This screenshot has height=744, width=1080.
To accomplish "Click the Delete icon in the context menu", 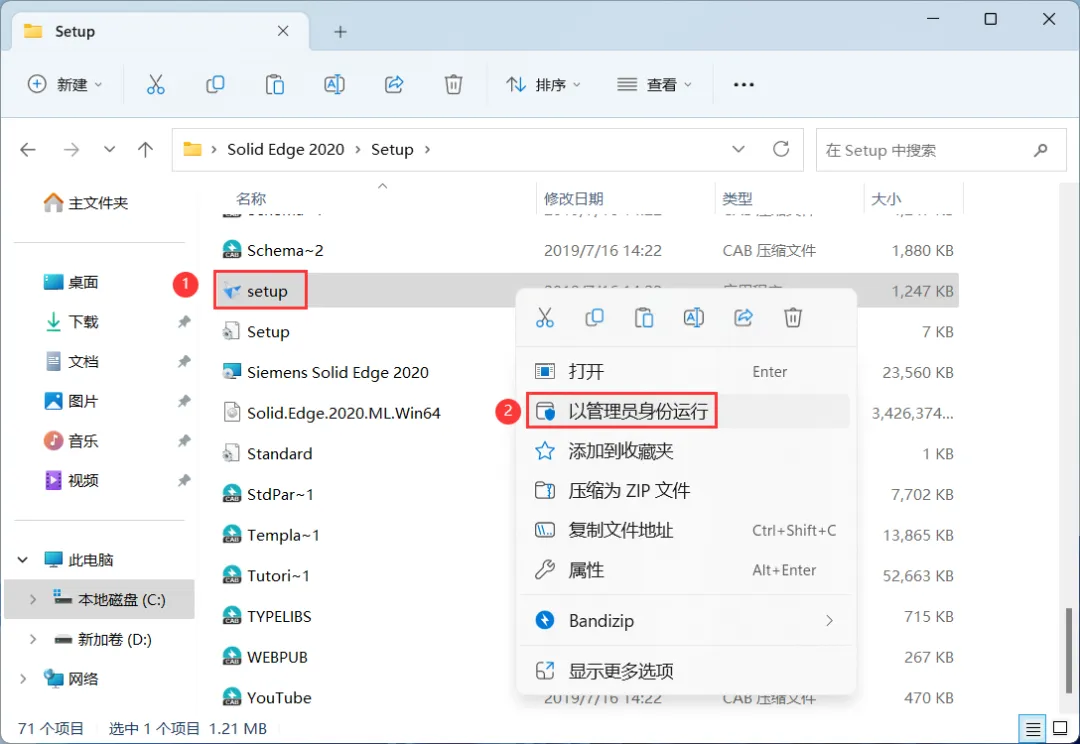I will pyautogui.click(x=793, y=318).
